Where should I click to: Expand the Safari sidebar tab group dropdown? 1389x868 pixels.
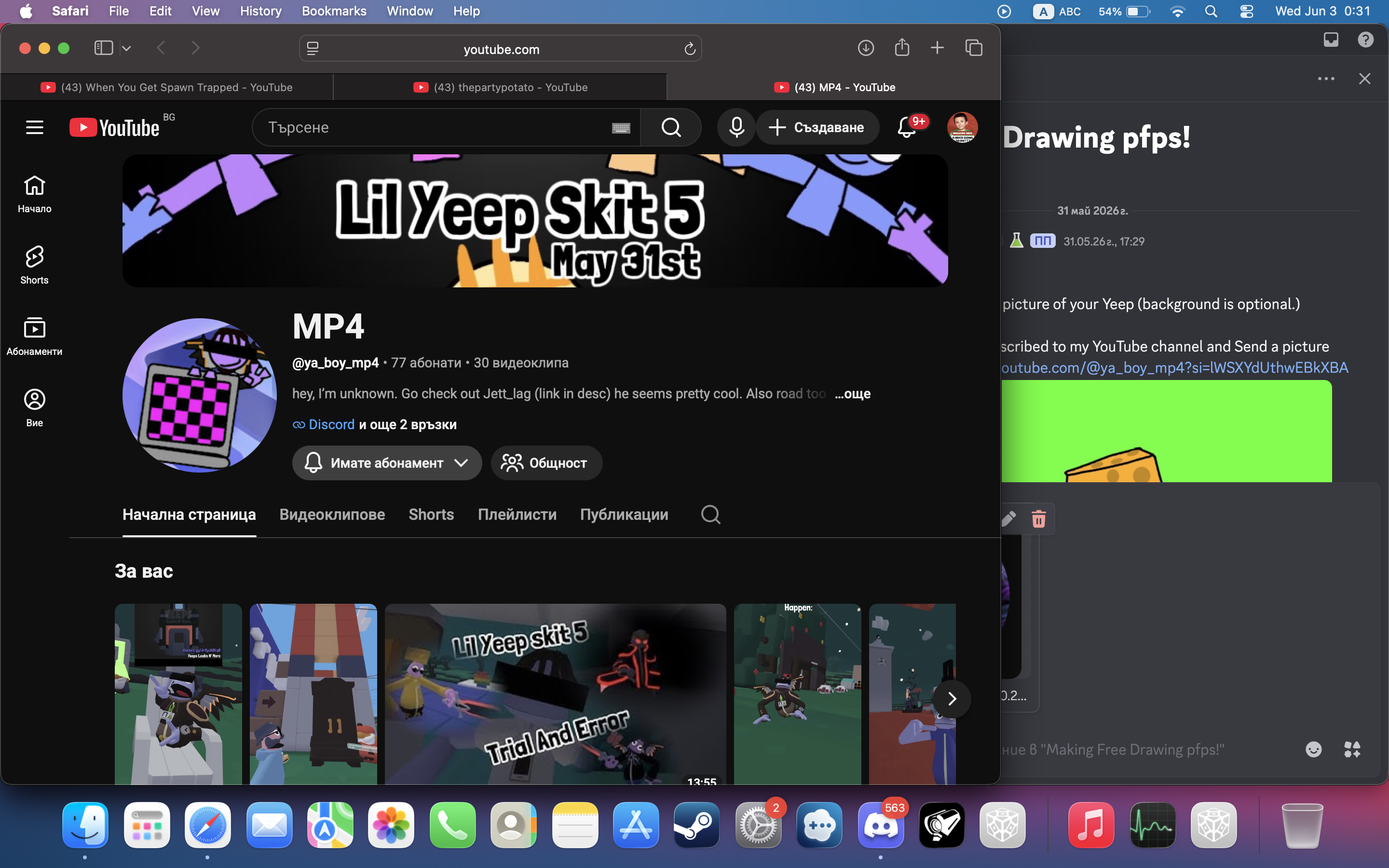(127, 48)
